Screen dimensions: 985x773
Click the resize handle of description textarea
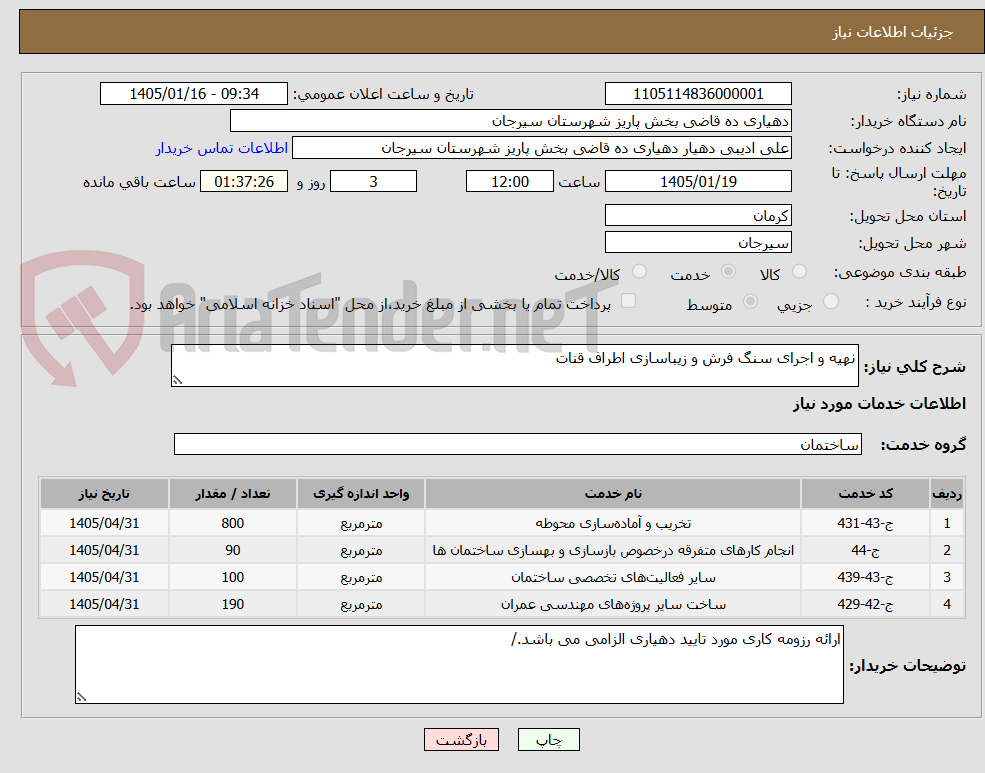point(177,380)
